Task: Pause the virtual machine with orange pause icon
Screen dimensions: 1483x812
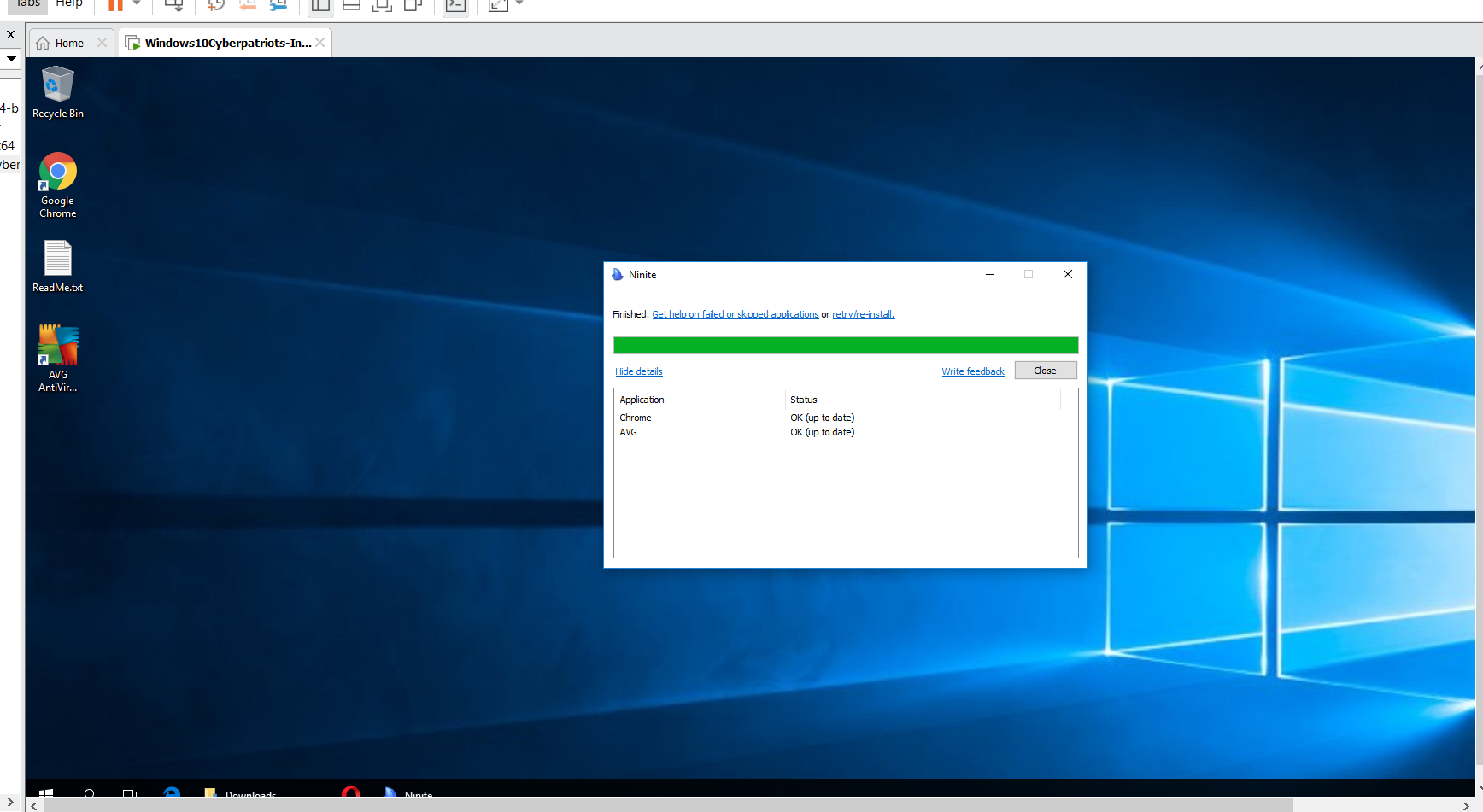Action: pyautogui.click(x=115, y=4)
